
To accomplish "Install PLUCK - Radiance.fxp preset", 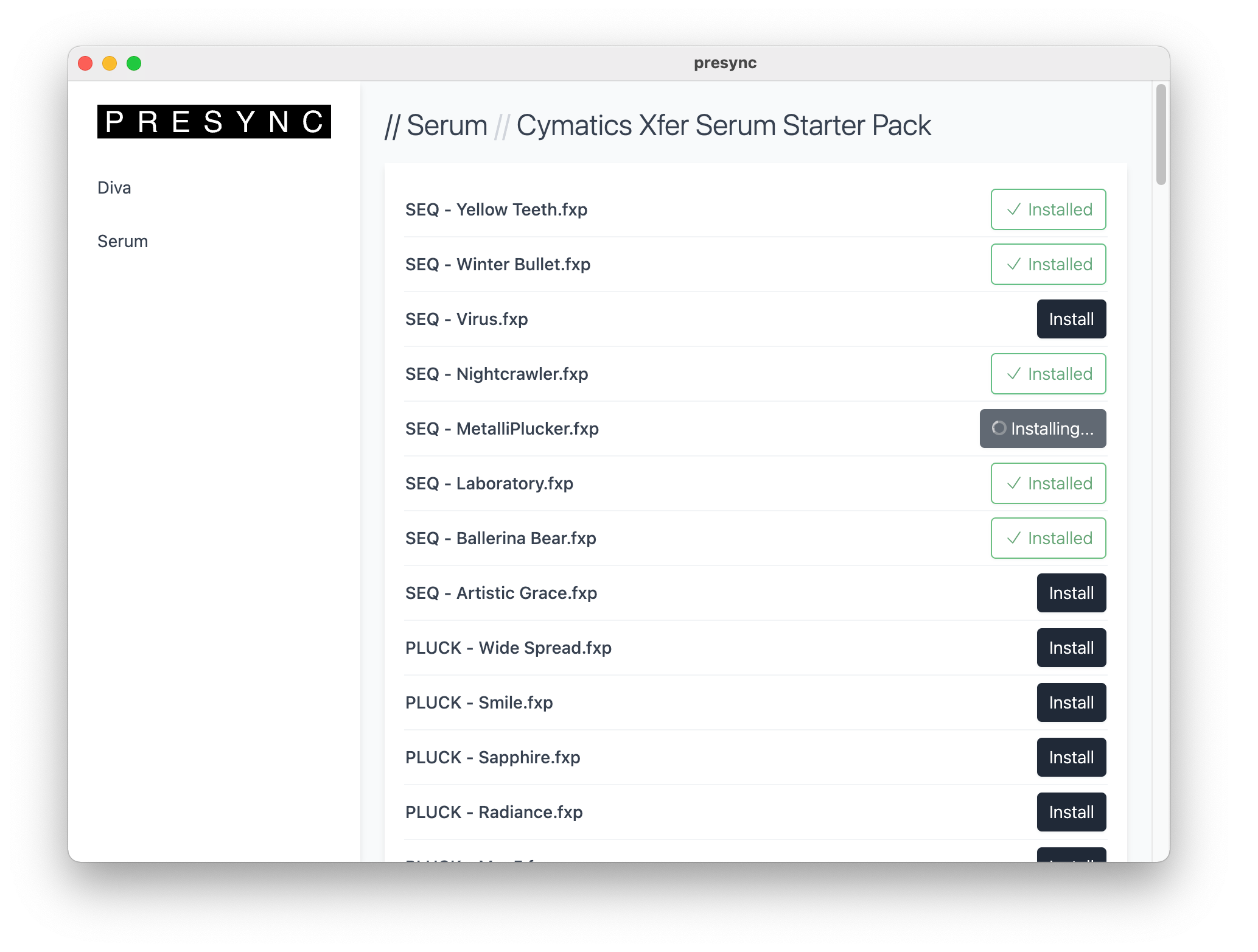I will click(x=1071, y=812).
